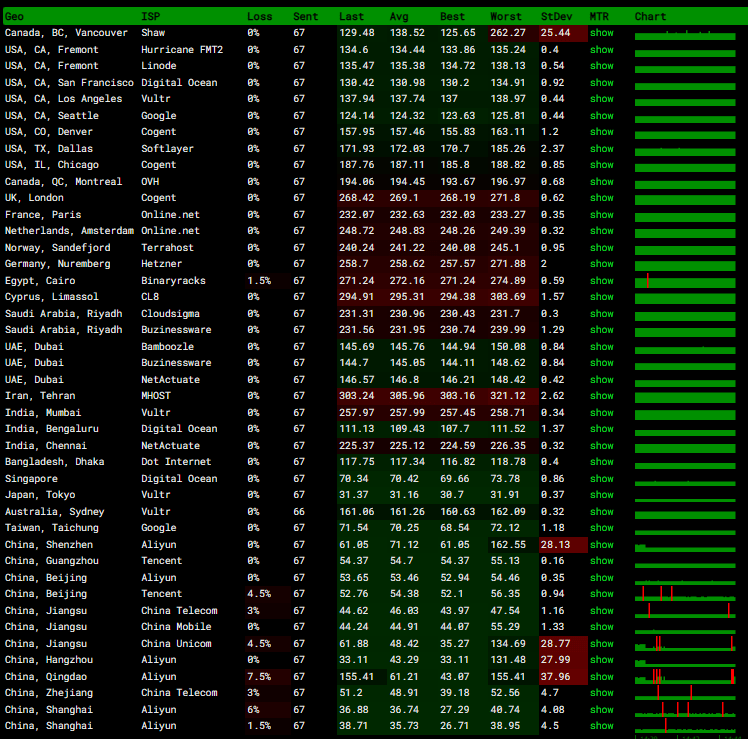Viewport: 748px width, 739px height.
Task: Click the Geo column header
Action: tap(14, 17)
